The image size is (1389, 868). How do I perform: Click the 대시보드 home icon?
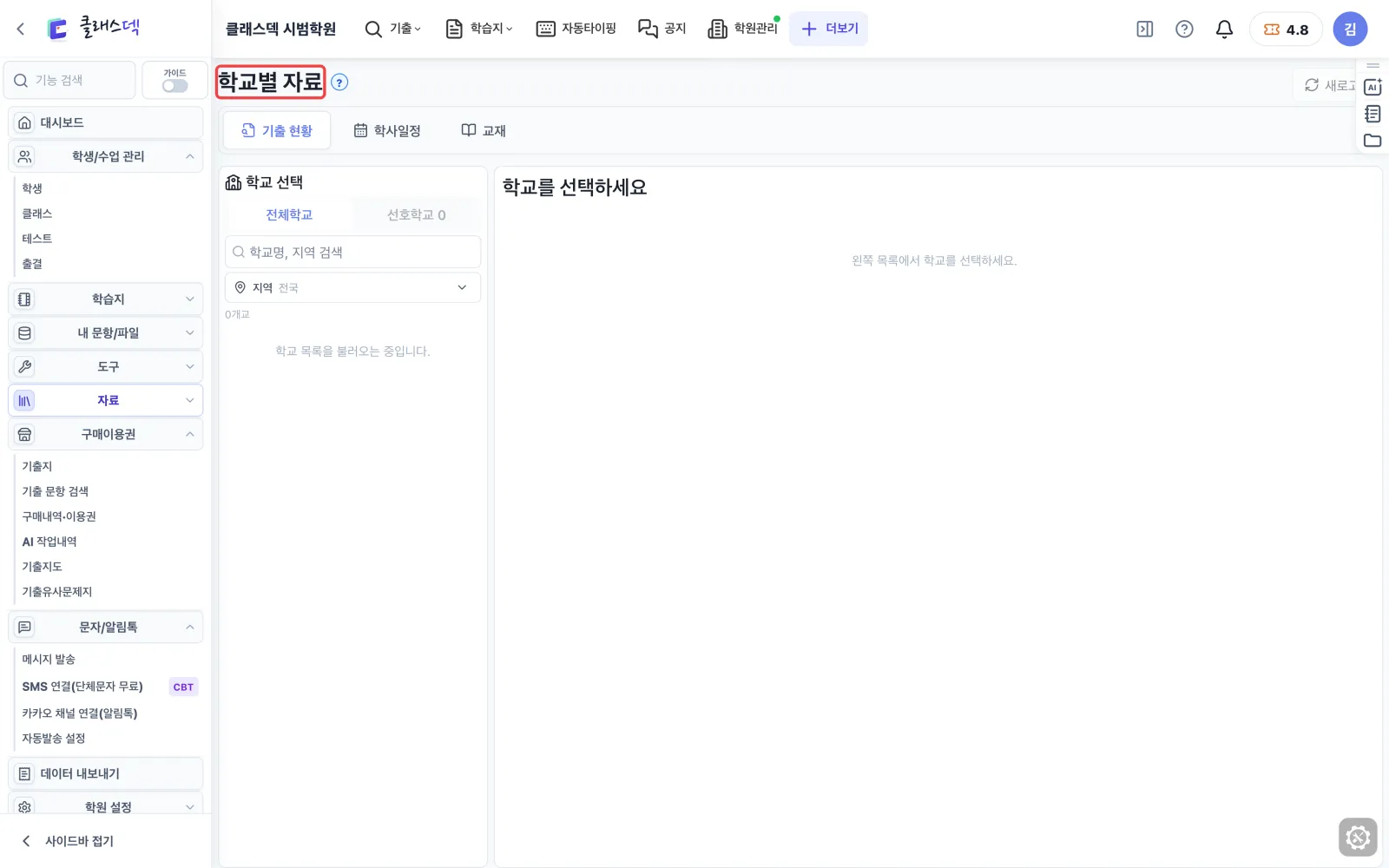tap(24, 122)
